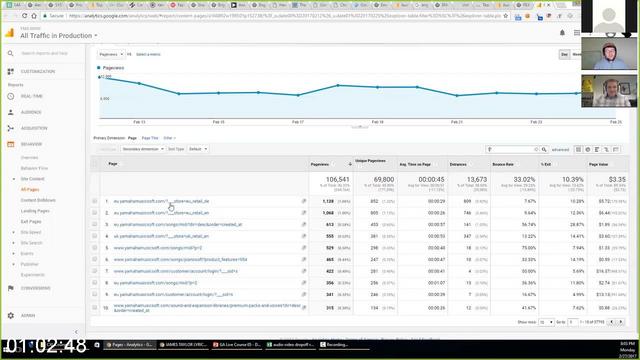Viewport: 640px width, 360px height.
Task: Select the Page Title primary dimension
Action: coord(150,138)
